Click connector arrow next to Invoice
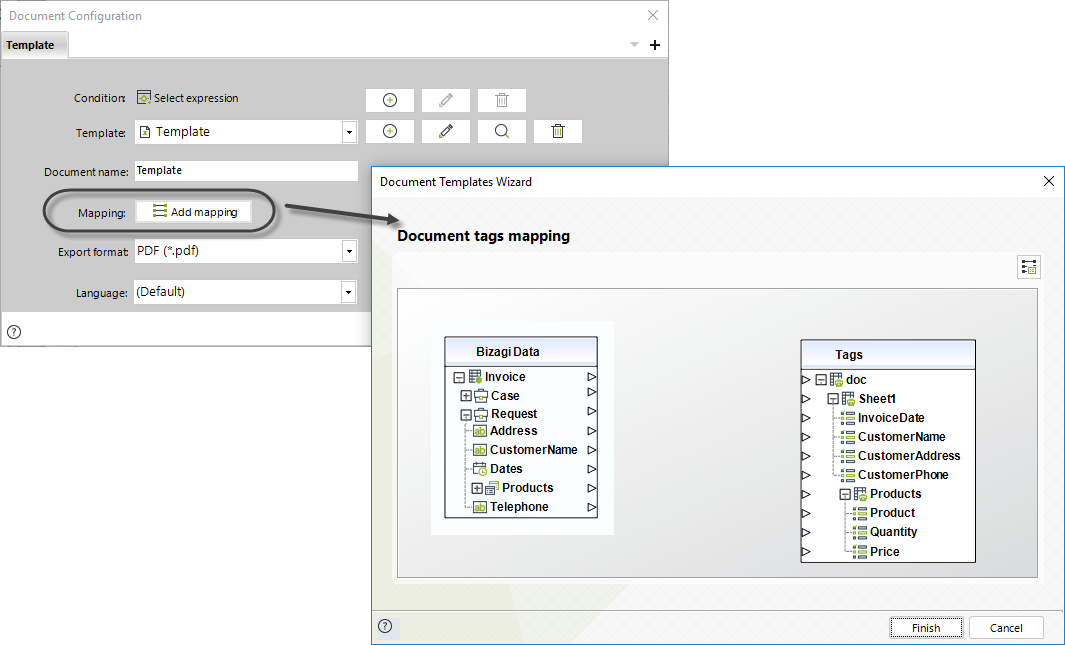 point(592,377)
